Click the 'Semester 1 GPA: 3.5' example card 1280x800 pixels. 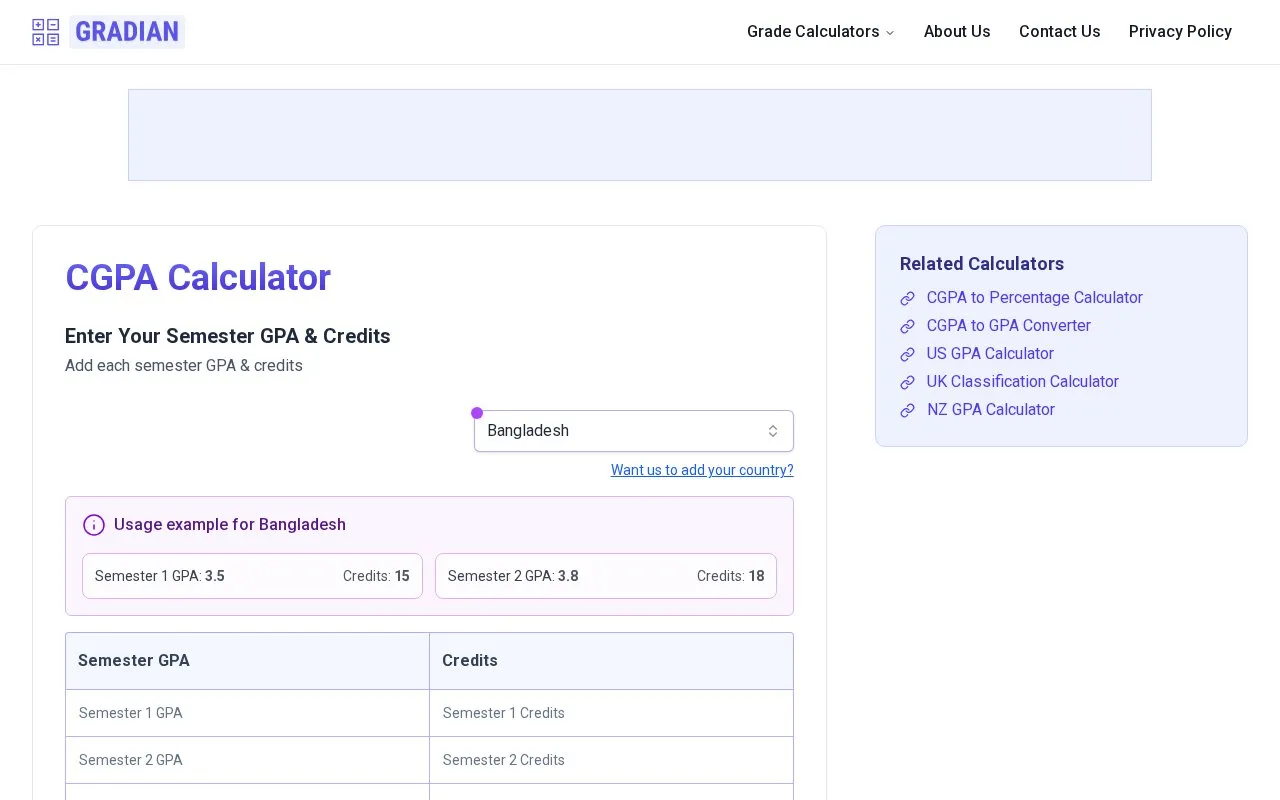pos(252,576)
